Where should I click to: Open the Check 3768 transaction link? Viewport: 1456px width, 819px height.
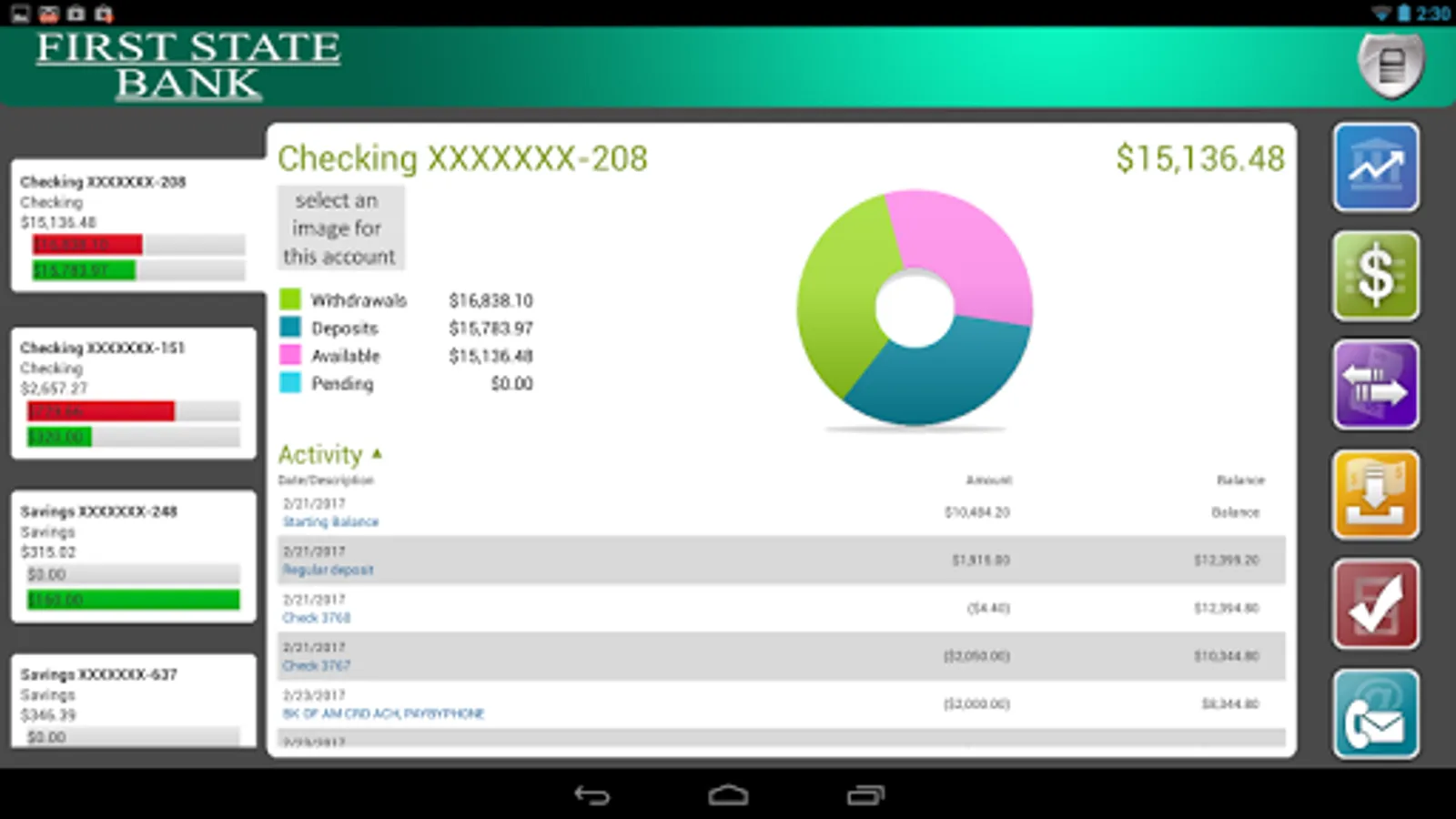(316, 618)
